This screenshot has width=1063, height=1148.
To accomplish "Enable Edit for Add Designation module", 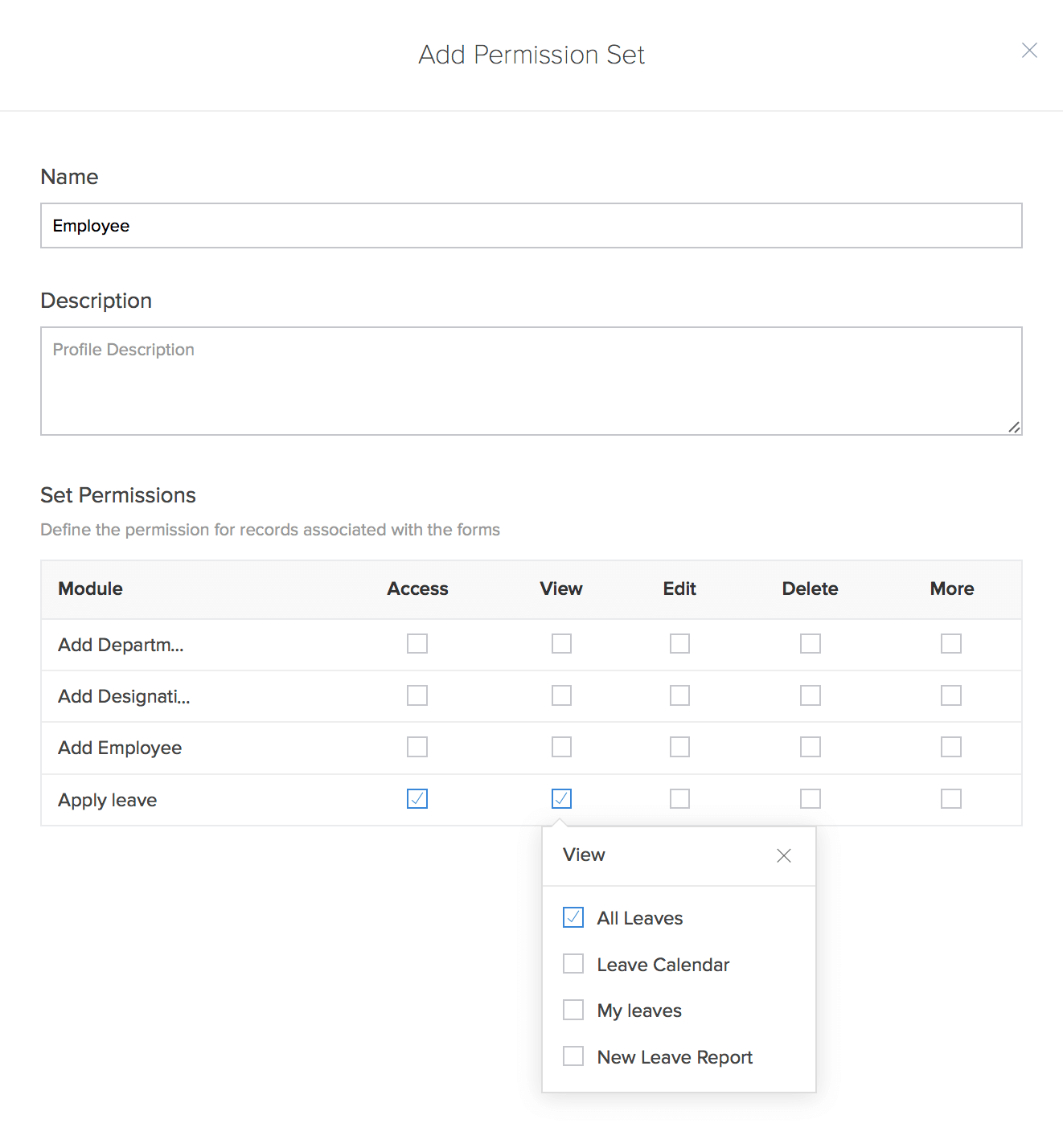I will [679, 695].
